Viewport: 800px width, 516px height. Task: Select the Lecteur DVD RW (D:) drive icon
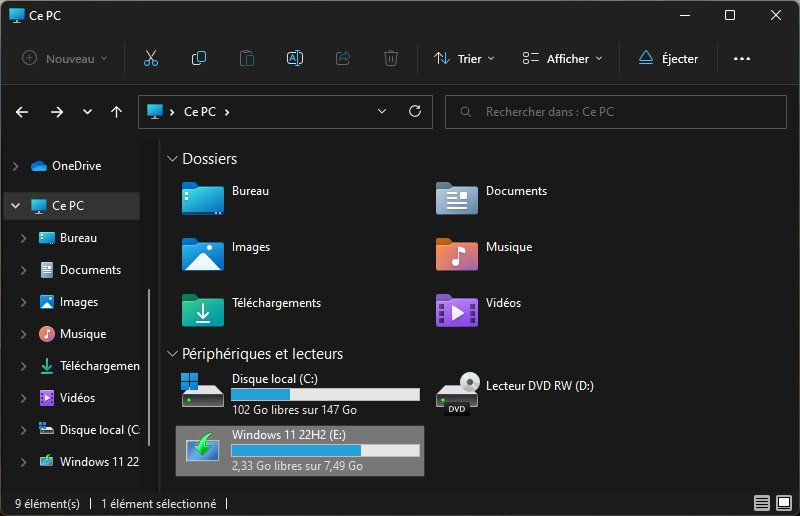457,393
